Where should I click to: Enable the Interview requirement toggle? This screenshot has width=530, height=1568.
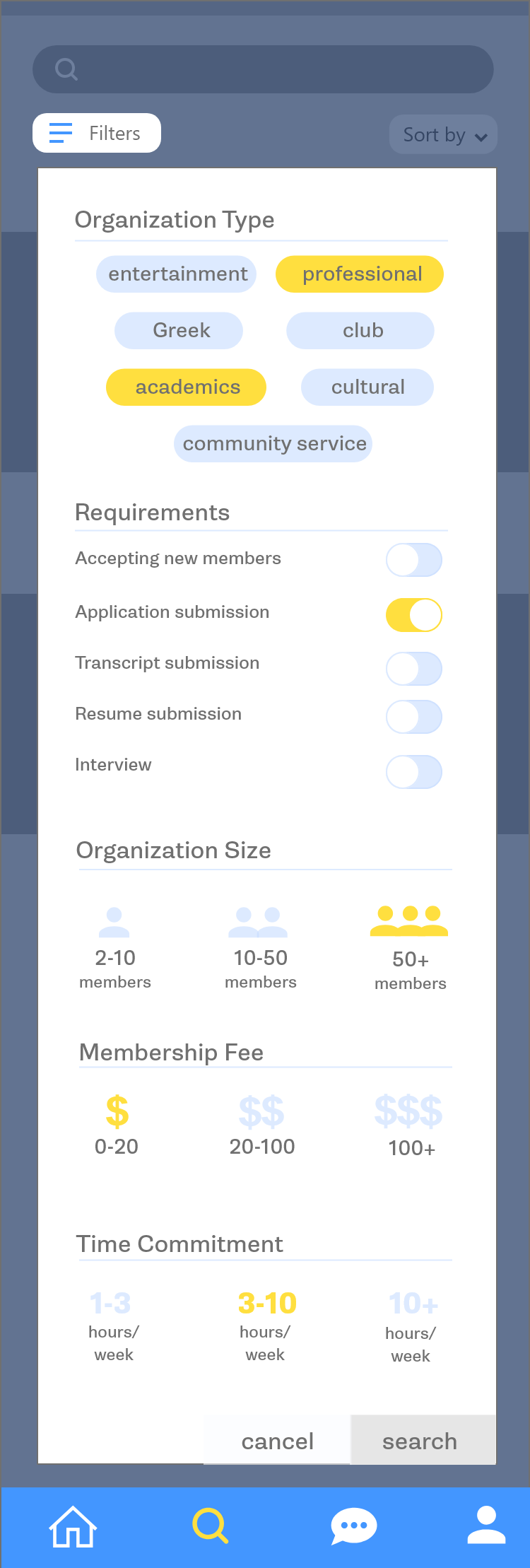[x=414, y=772]
